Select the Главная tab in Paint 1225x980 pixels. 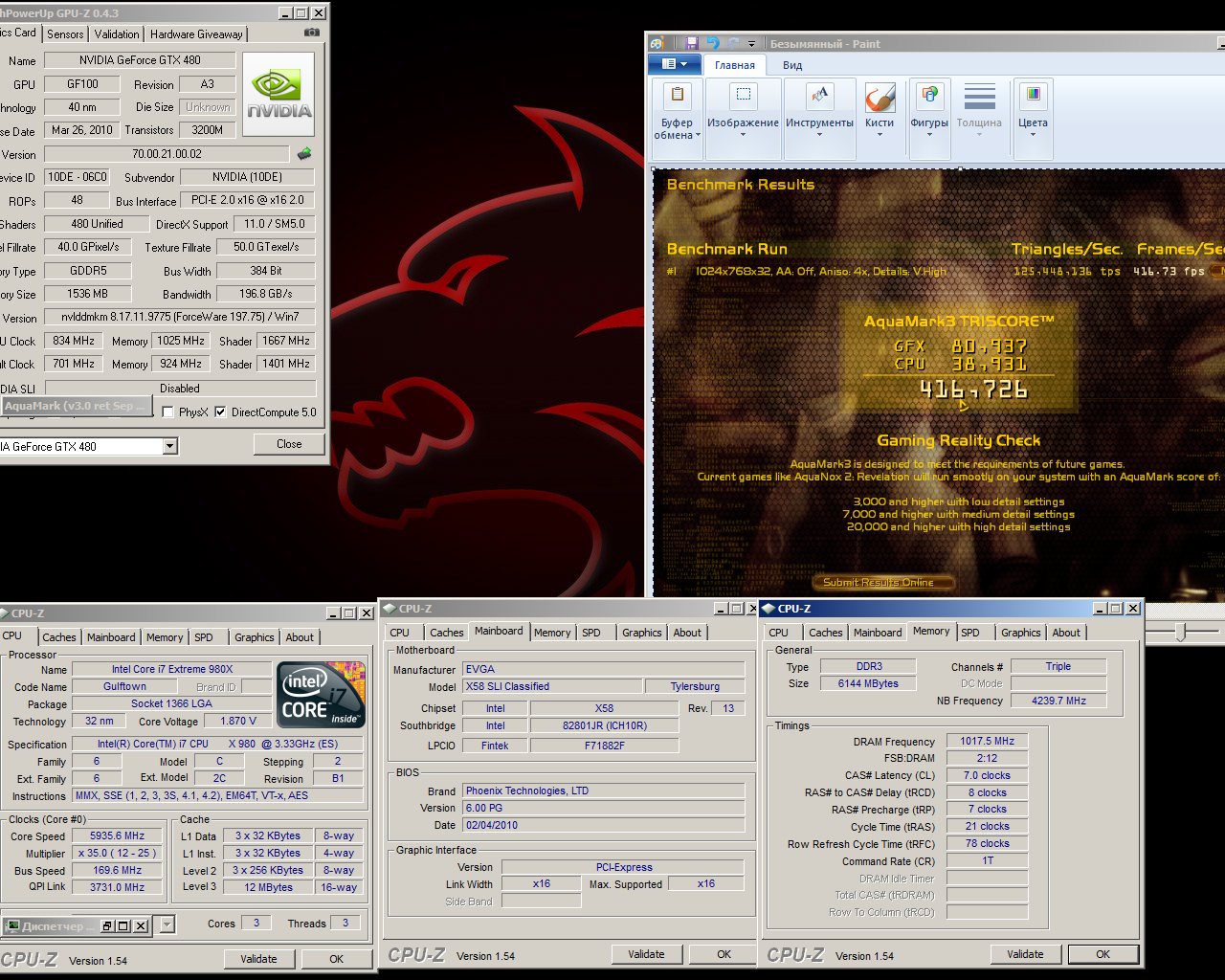735,65
